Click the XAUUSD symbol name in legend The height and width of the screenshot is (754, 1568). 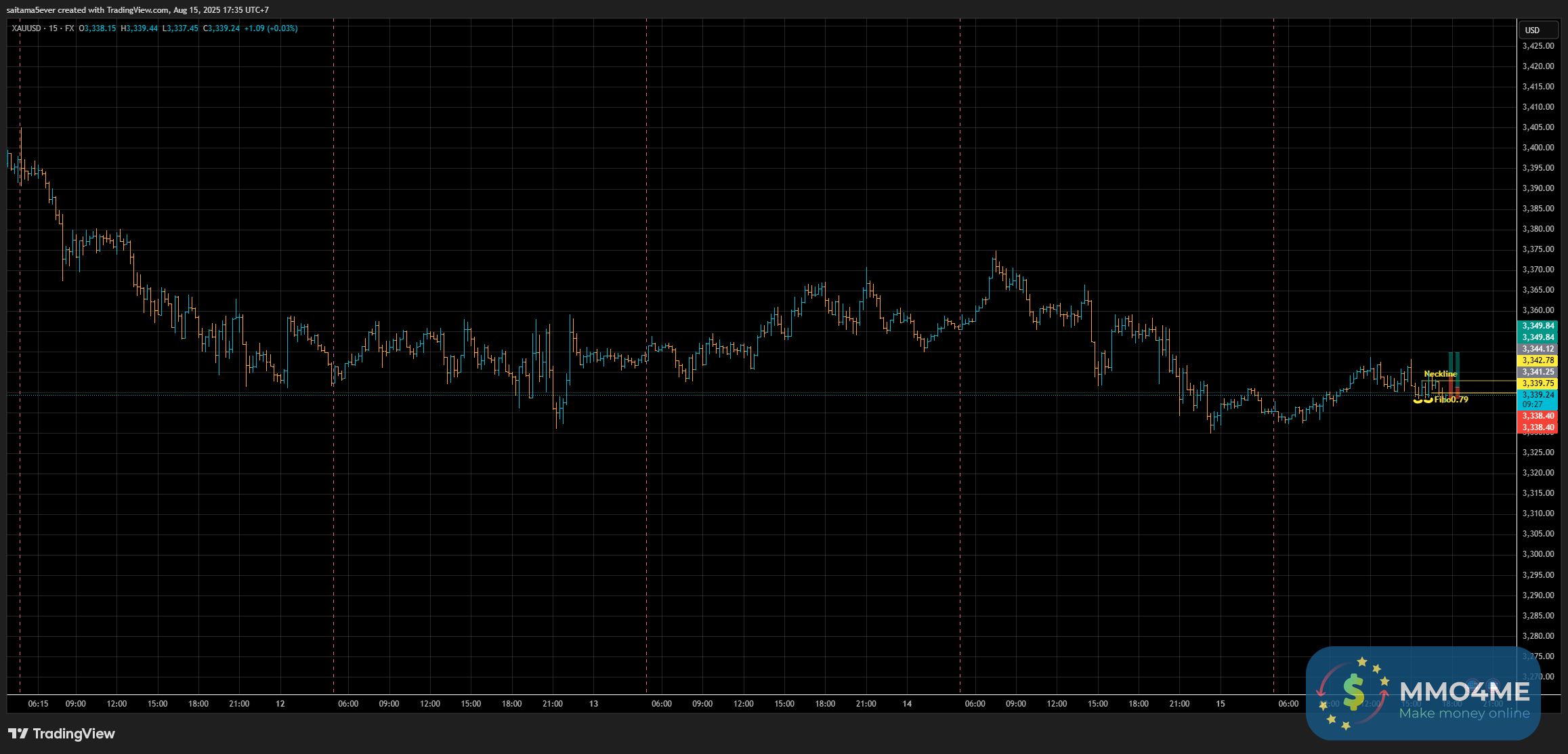26,28
